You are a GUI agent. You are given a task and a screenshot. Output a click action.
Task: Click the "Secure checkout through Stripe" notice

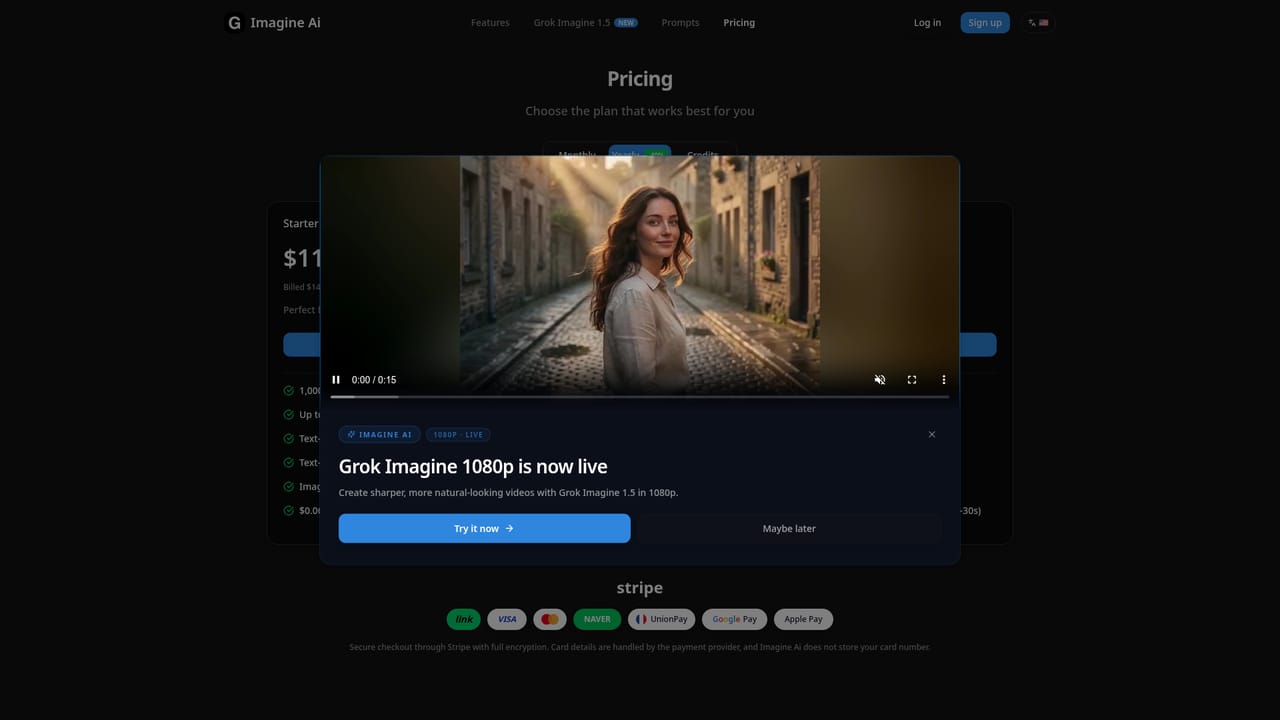pos(640,647)
